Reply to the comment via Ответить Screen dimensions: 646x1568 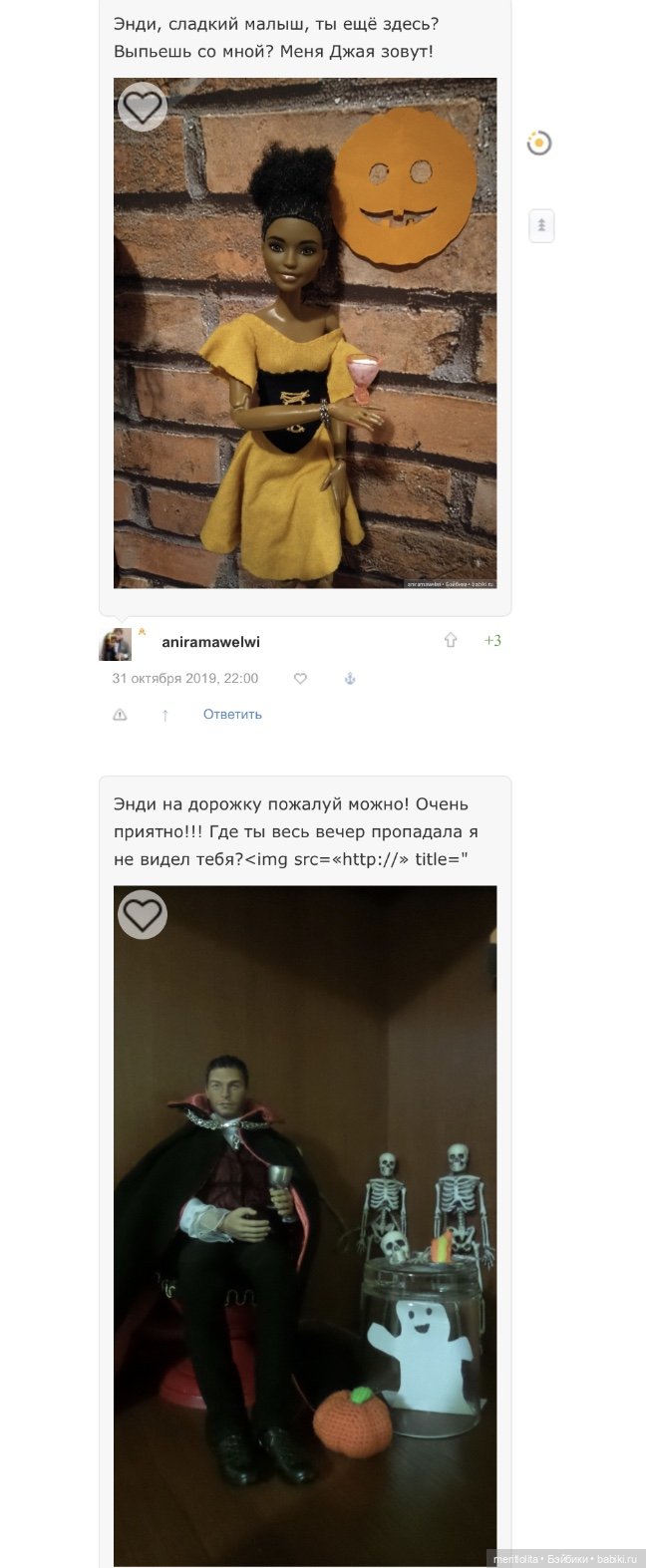click(232, 714)
